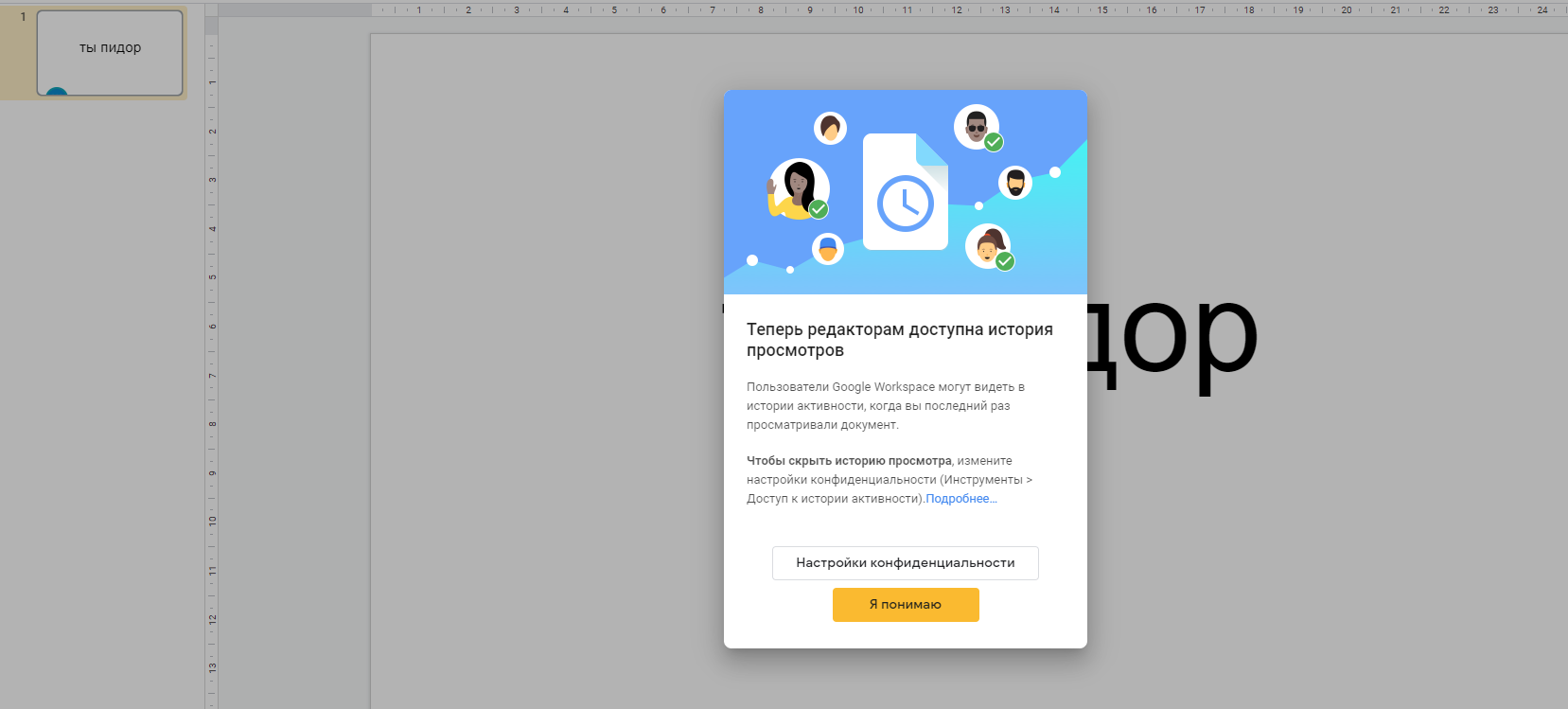Follow the "Подробнее…" link
The image size is (1568, 709).
[960, 499]
